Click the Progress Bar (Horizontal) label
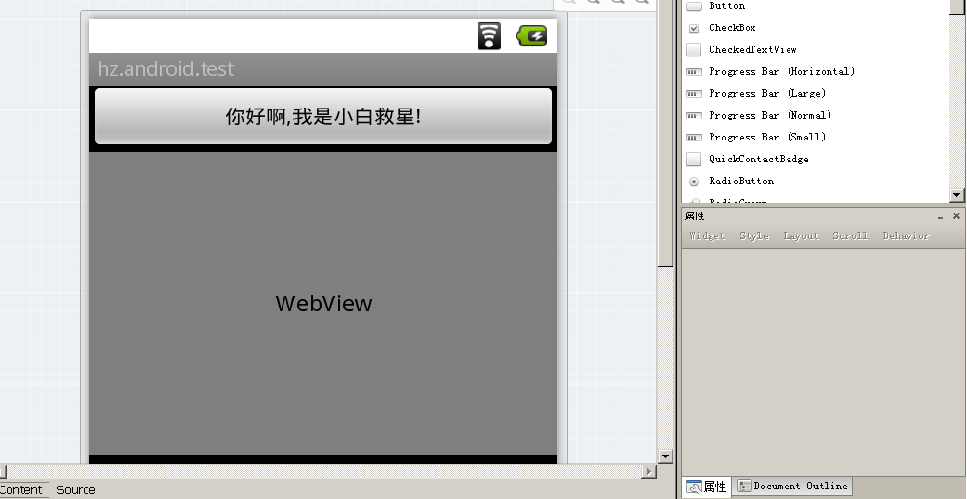967x499 pixels. [782, 72]
